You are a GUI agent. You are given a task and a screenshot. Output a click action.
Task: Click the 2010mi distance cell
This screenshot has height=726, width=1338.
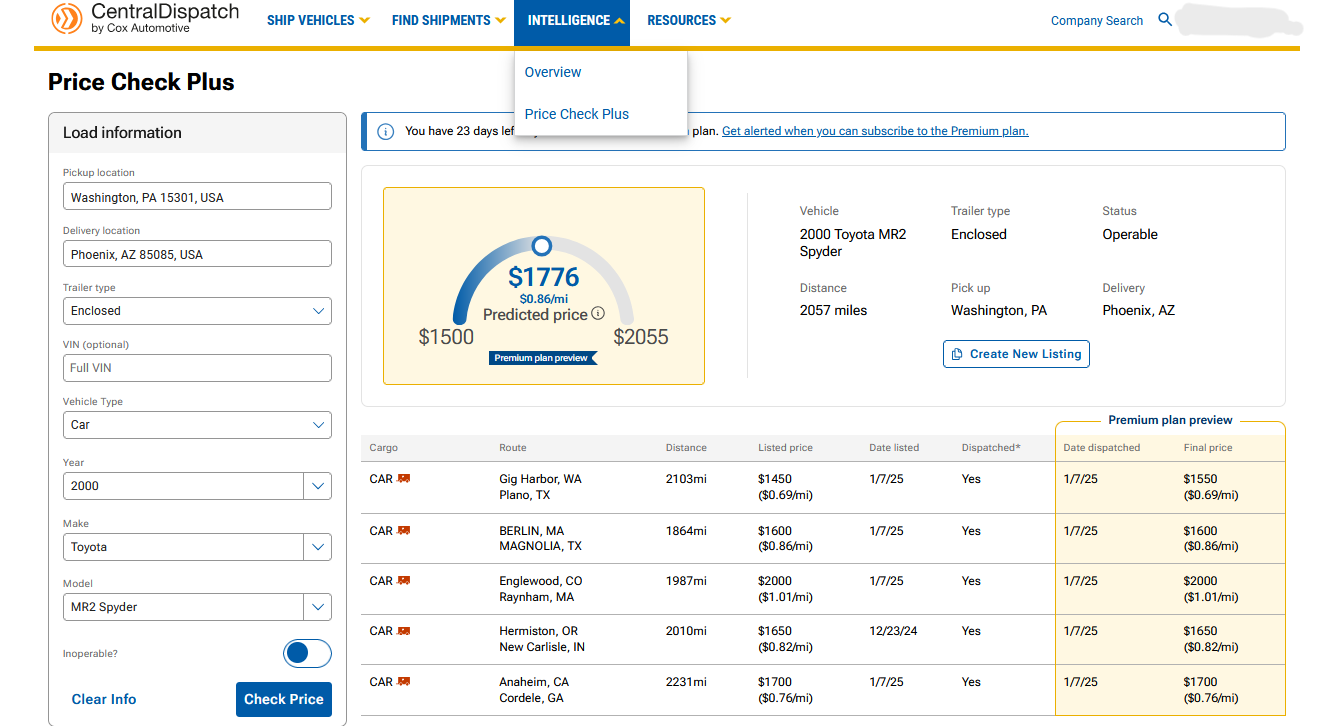[x=686, y=631]
